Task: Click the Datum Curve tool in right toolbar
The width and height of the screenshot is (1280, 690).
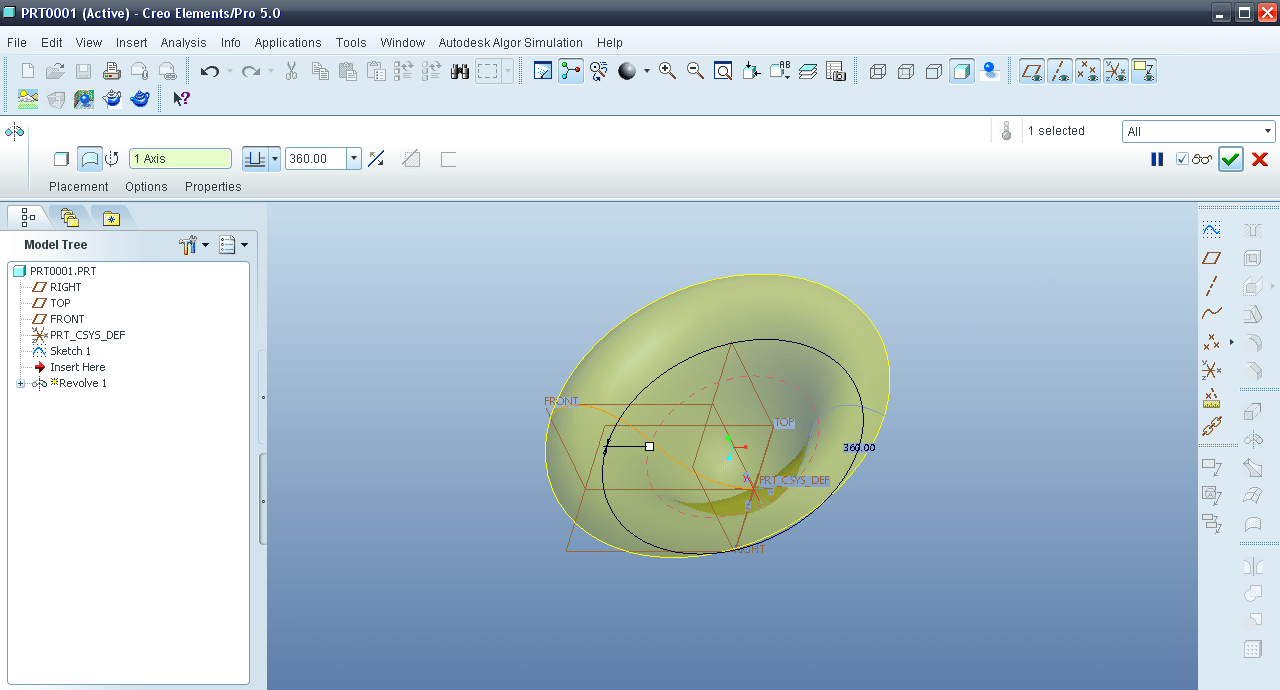Action: tap(1211, 314)
